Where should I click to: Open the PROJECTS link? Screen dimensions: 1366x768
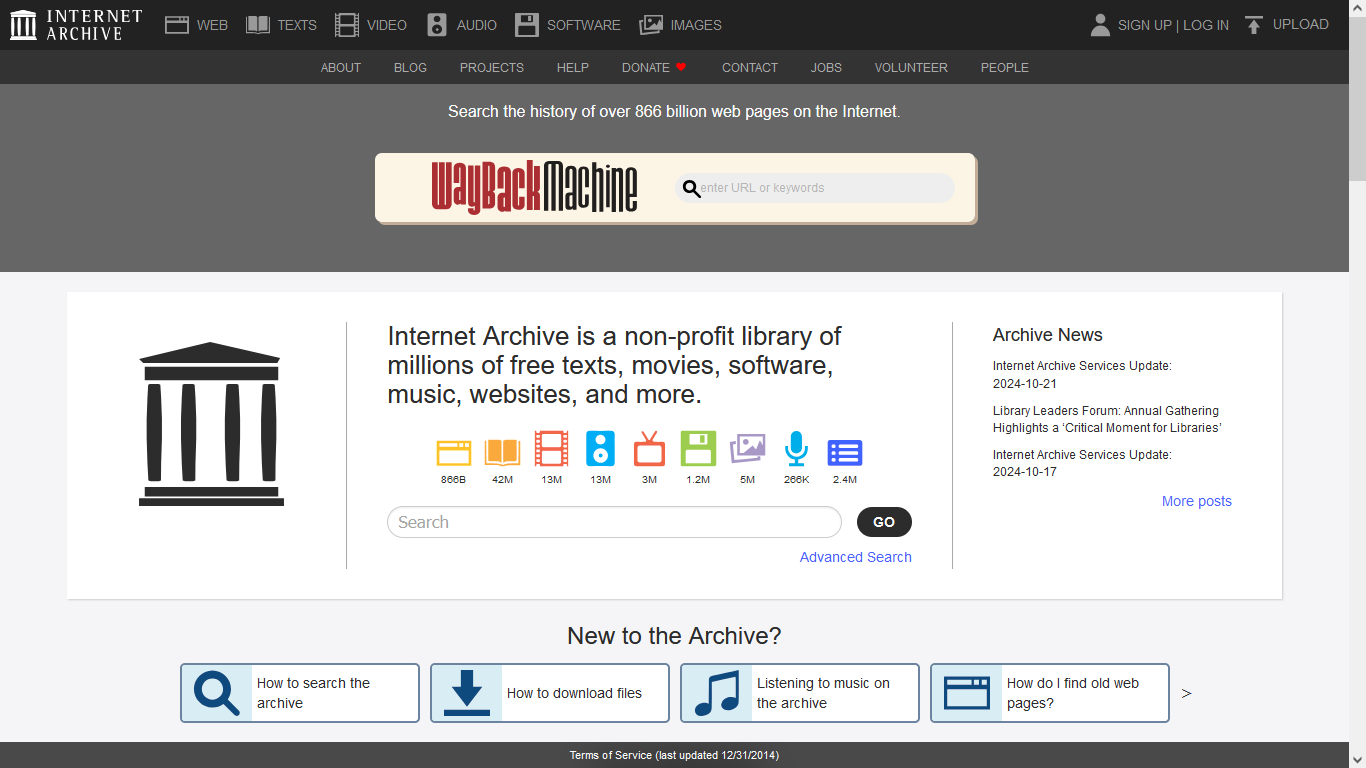pyautogui.click(x=492, y=68)
